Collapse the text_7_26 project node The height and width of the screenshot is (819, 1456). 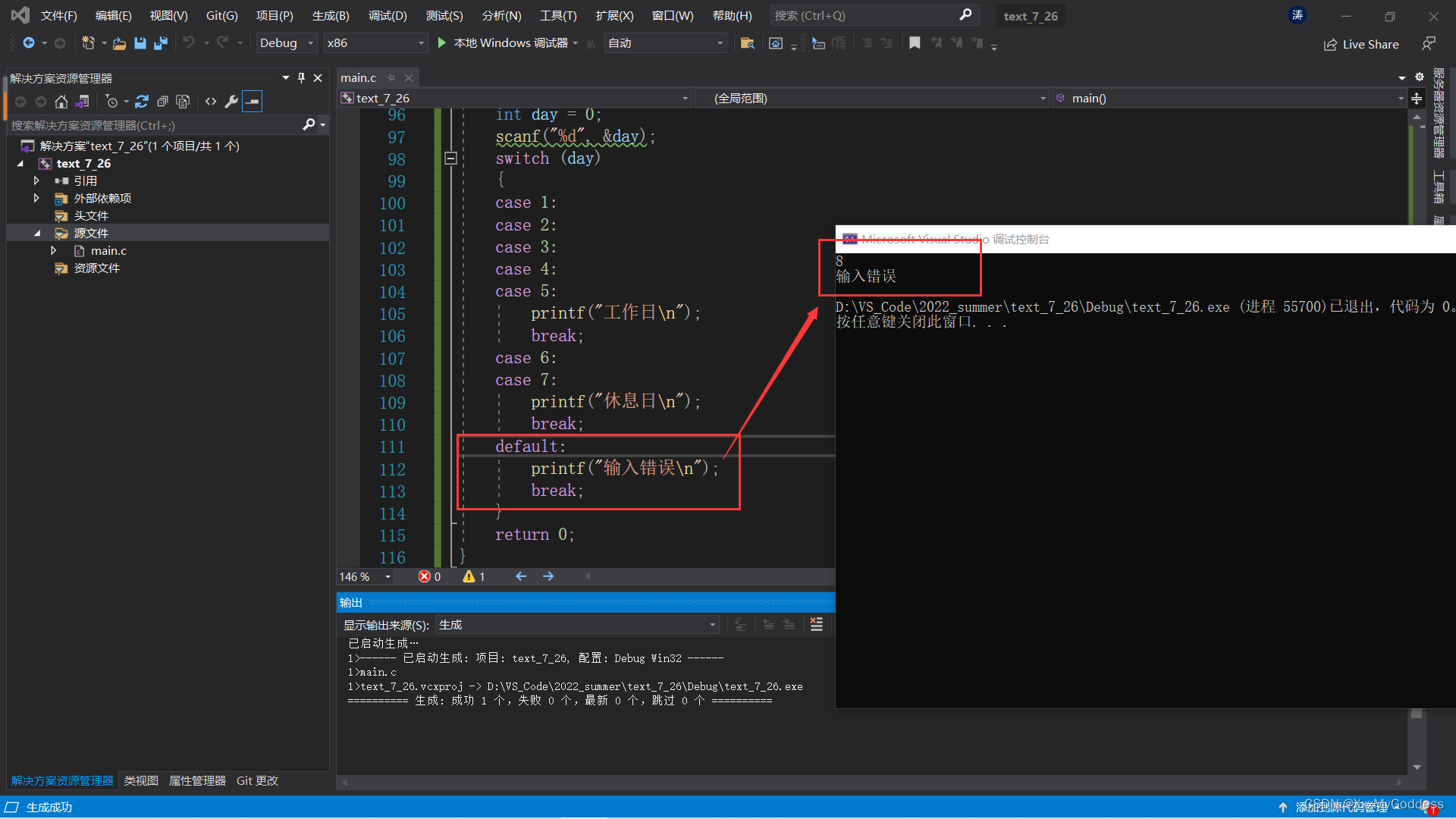click(20, 163)
